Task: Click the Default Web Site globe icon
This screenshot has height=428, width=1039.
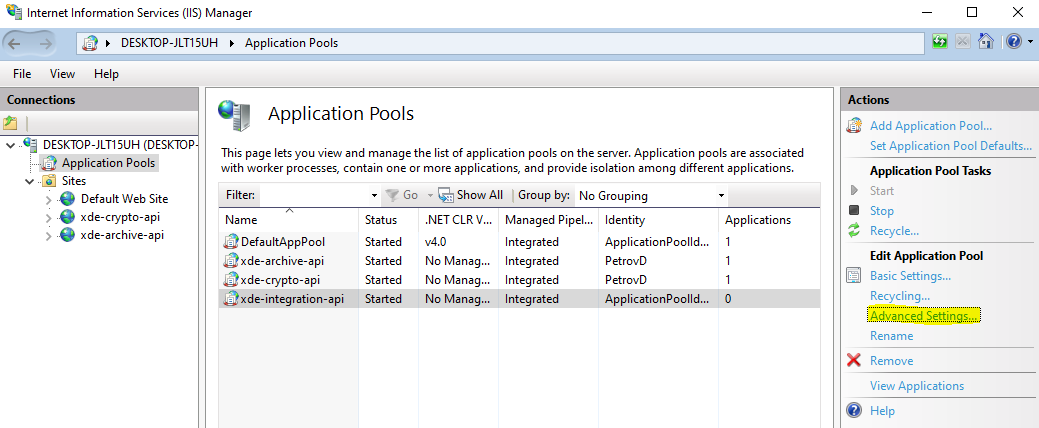Action: point(68,199)
